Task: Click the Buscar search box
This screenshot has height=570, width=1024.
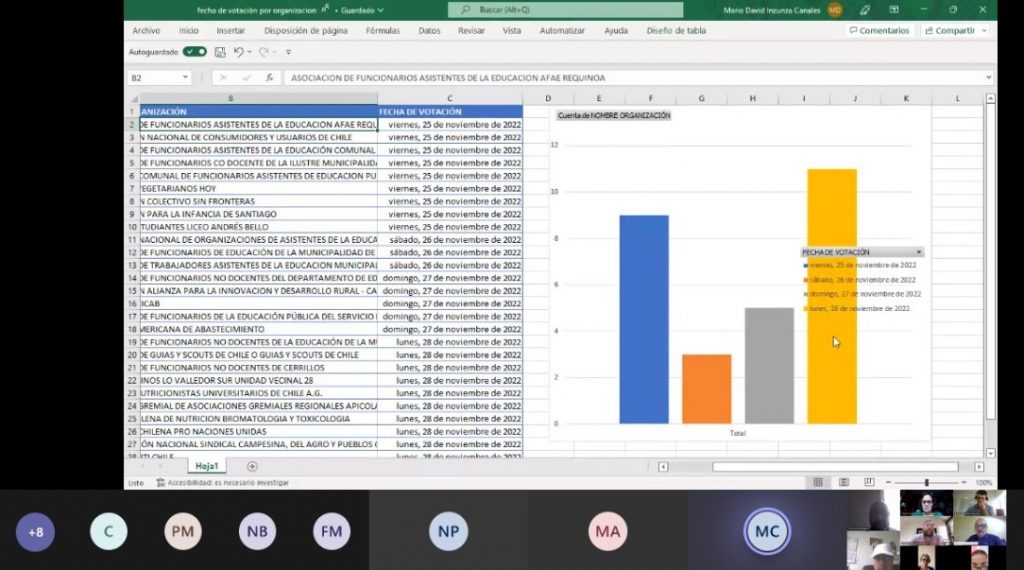Action: (x=565, y=10)
